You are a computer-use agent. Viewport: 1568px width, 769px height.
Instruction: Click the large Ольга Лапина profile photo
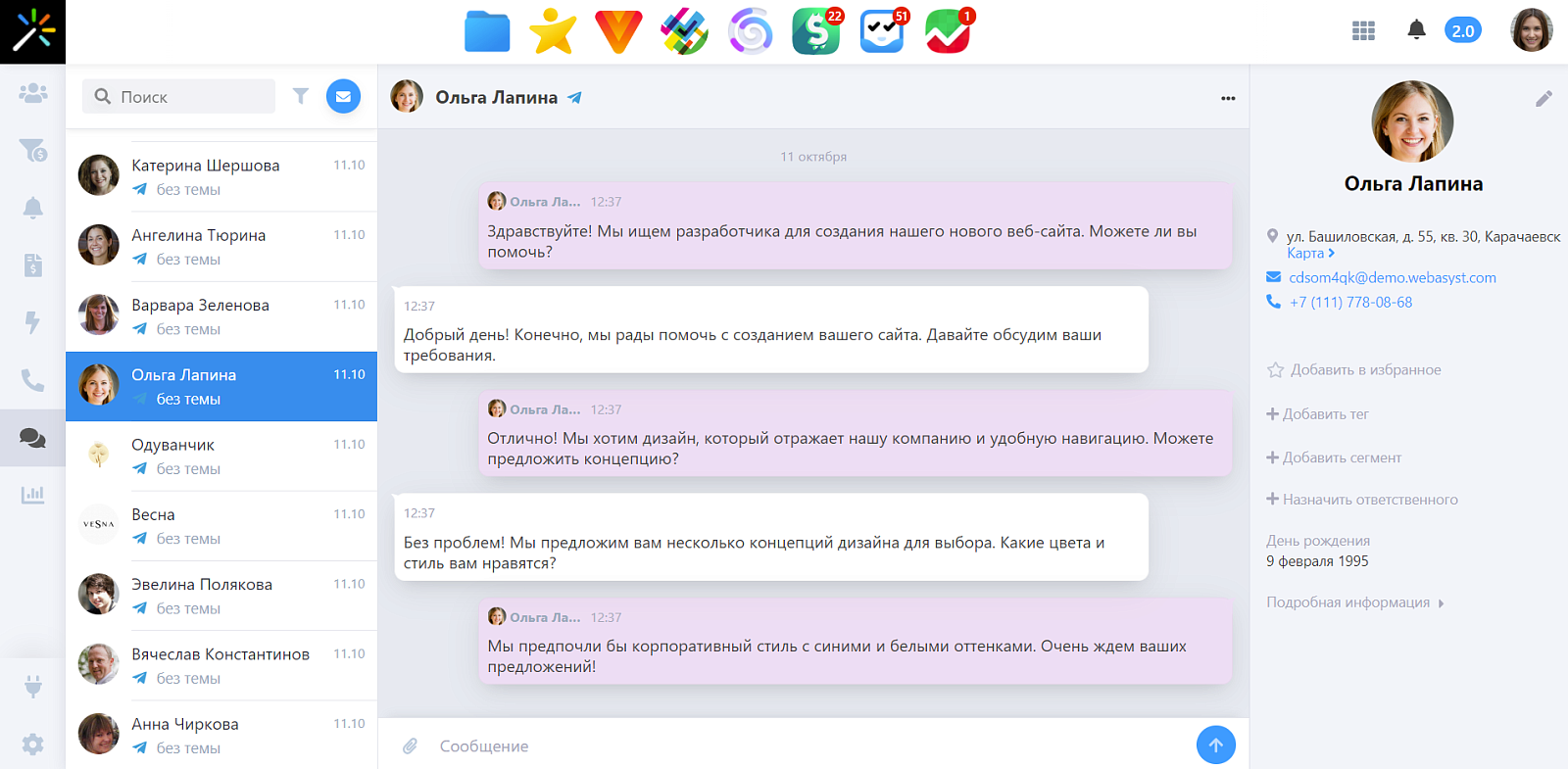coord(1412,121)
